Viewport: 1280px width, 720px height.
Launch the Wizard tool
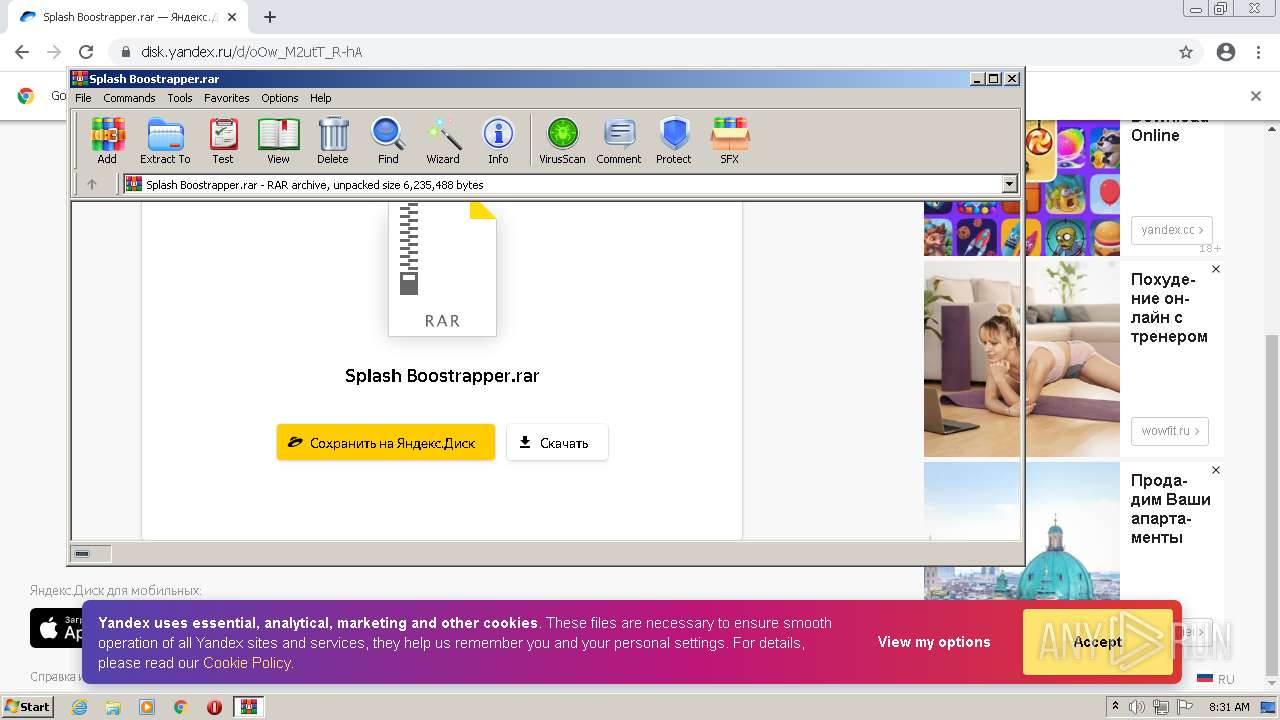click(x=443, y=140)
